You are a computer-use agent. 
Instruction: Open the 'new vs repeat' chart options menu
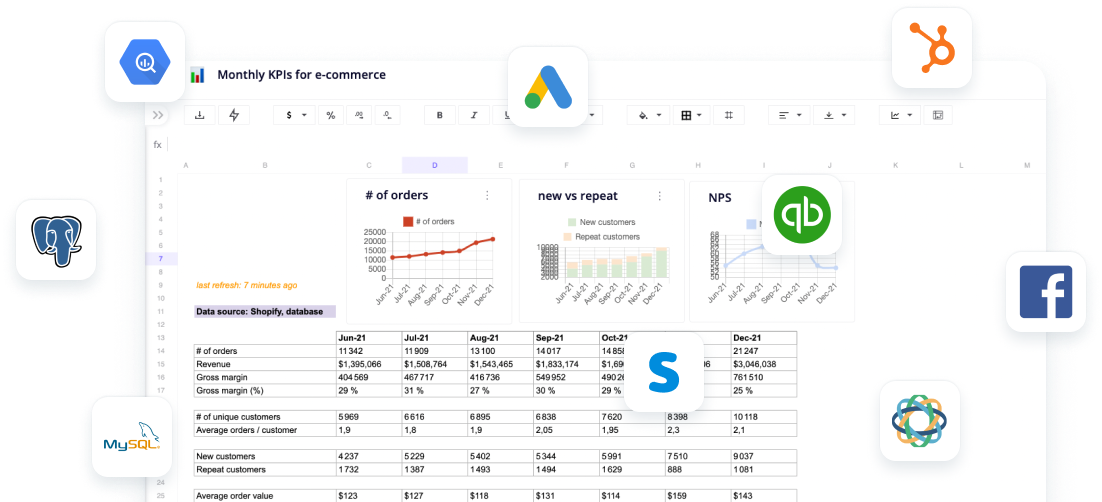(659, 196)
